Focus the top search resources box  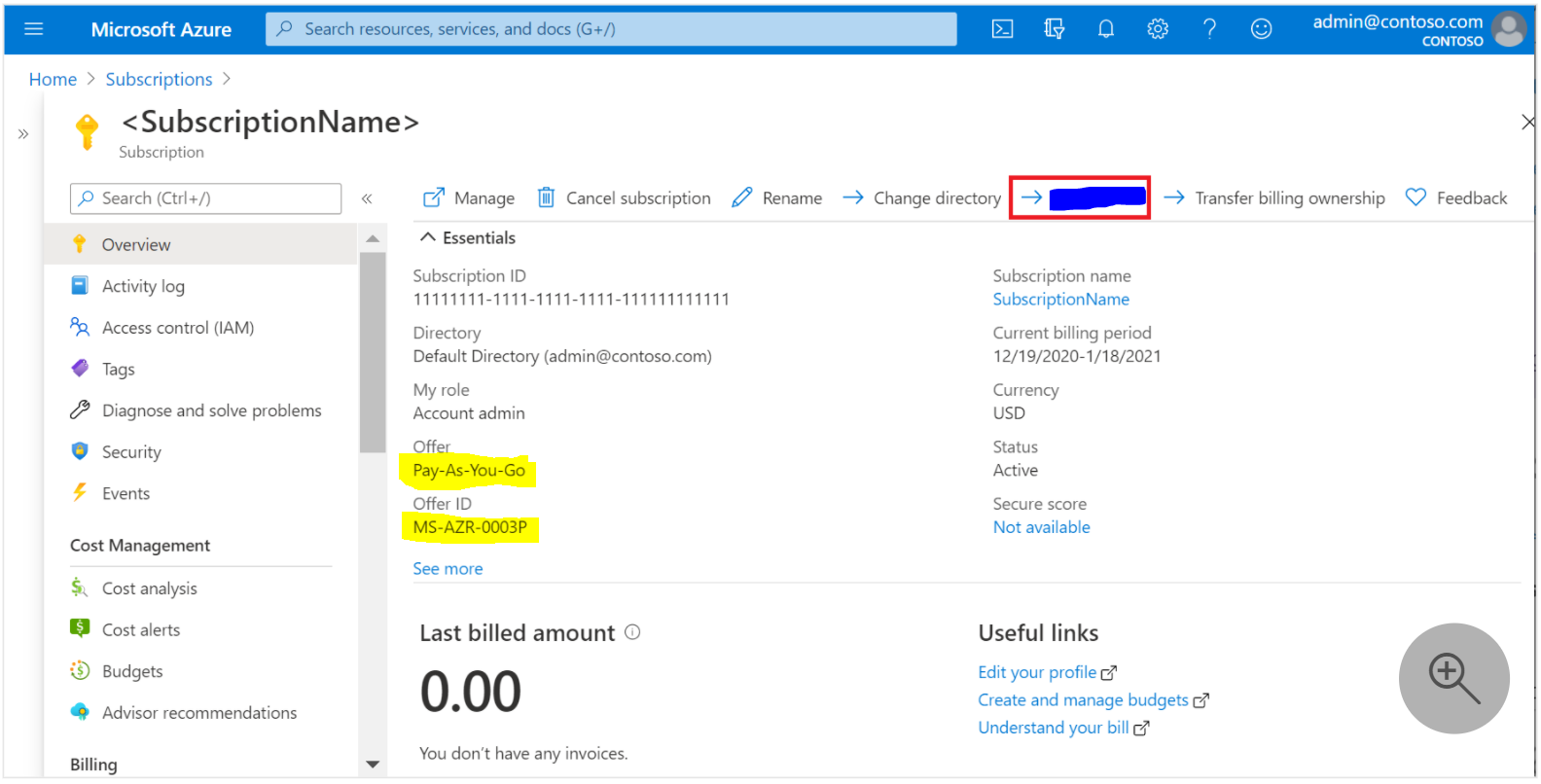click(611, 29)
